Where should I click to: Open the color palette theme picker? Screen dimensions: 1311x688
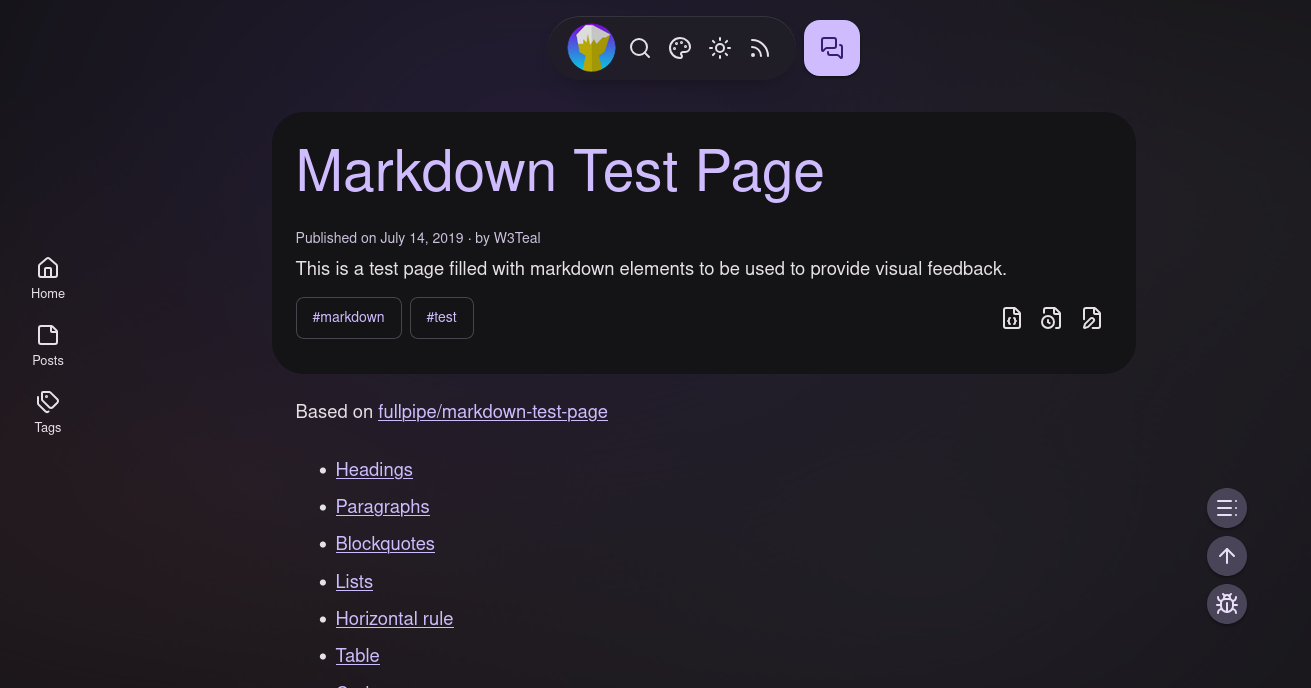(x=680, y=48)
